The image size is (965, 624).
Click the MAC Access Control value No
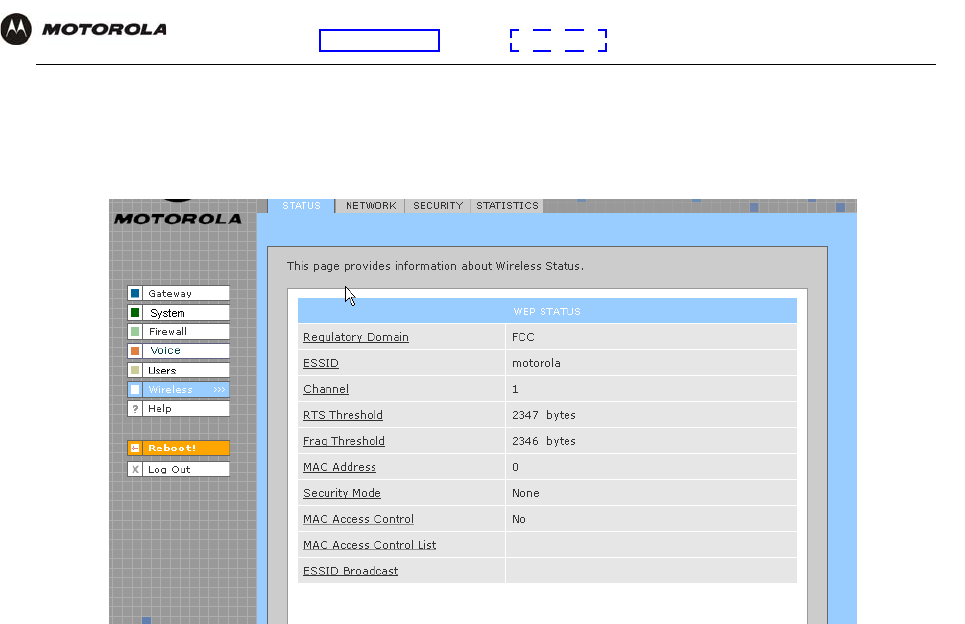[519, 519]
